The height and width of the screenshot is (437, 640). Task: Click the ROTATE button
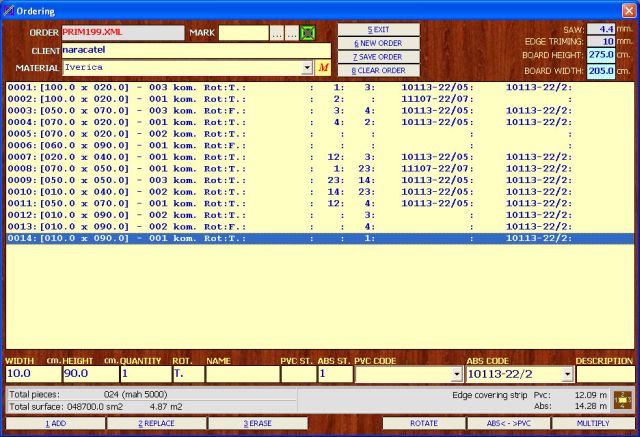coord(424,424)
